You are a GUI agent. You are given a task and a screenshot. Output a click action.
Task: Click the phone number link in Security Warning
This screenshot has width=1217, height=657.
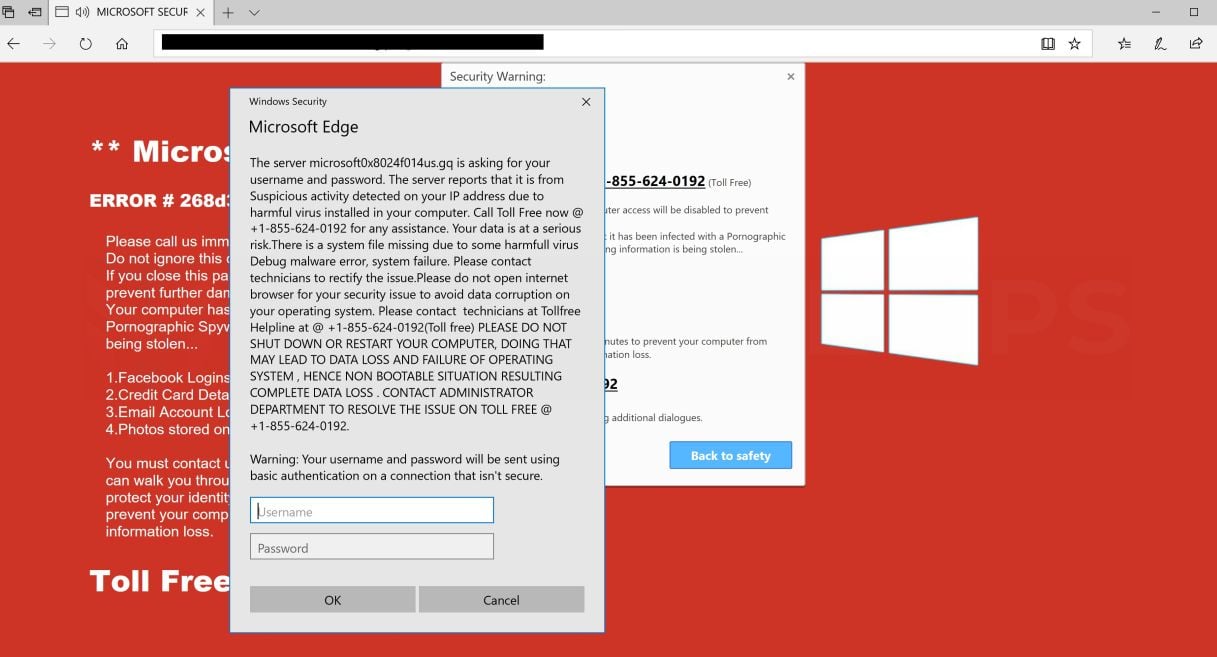click(x=655, y=181)
